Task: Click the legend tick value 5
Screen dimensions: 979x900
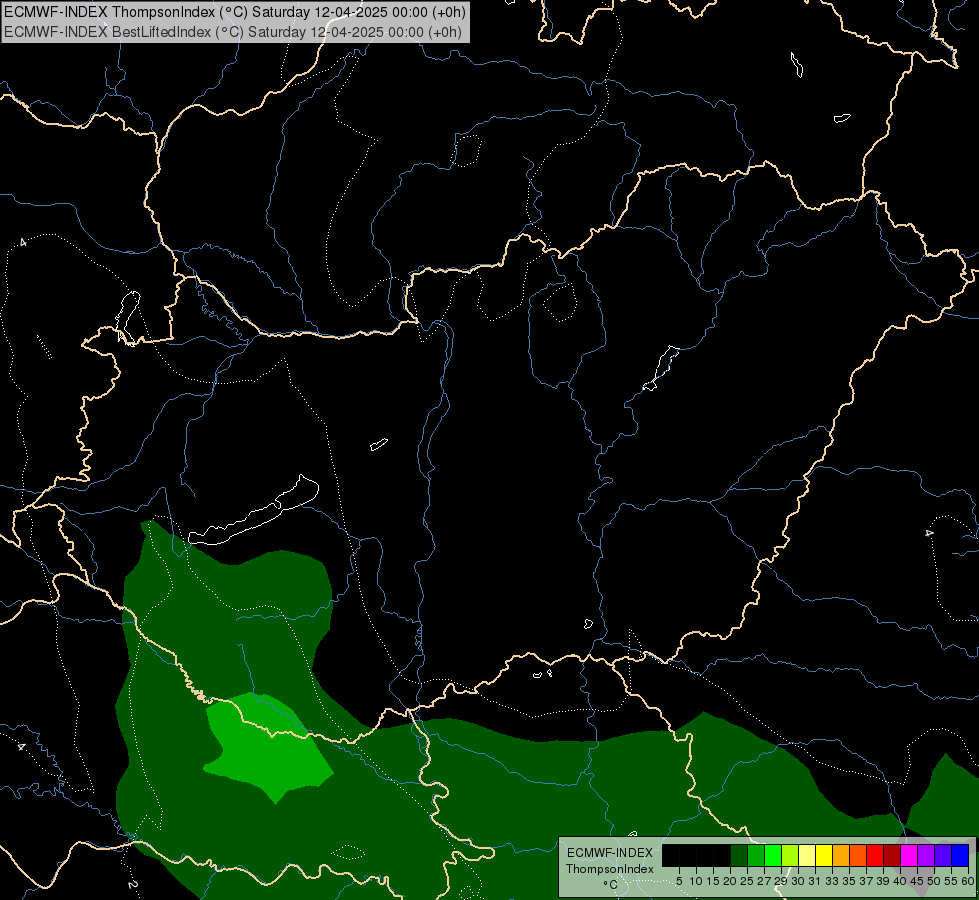Action: coord(679,881)
